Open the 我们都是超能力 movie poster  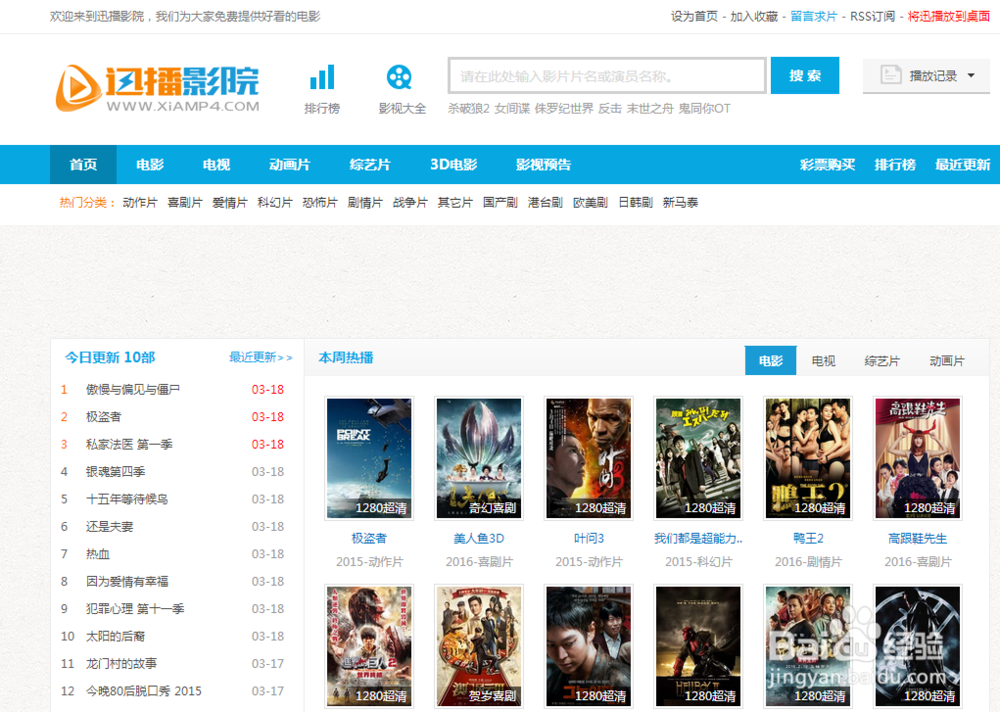[698, 458]
